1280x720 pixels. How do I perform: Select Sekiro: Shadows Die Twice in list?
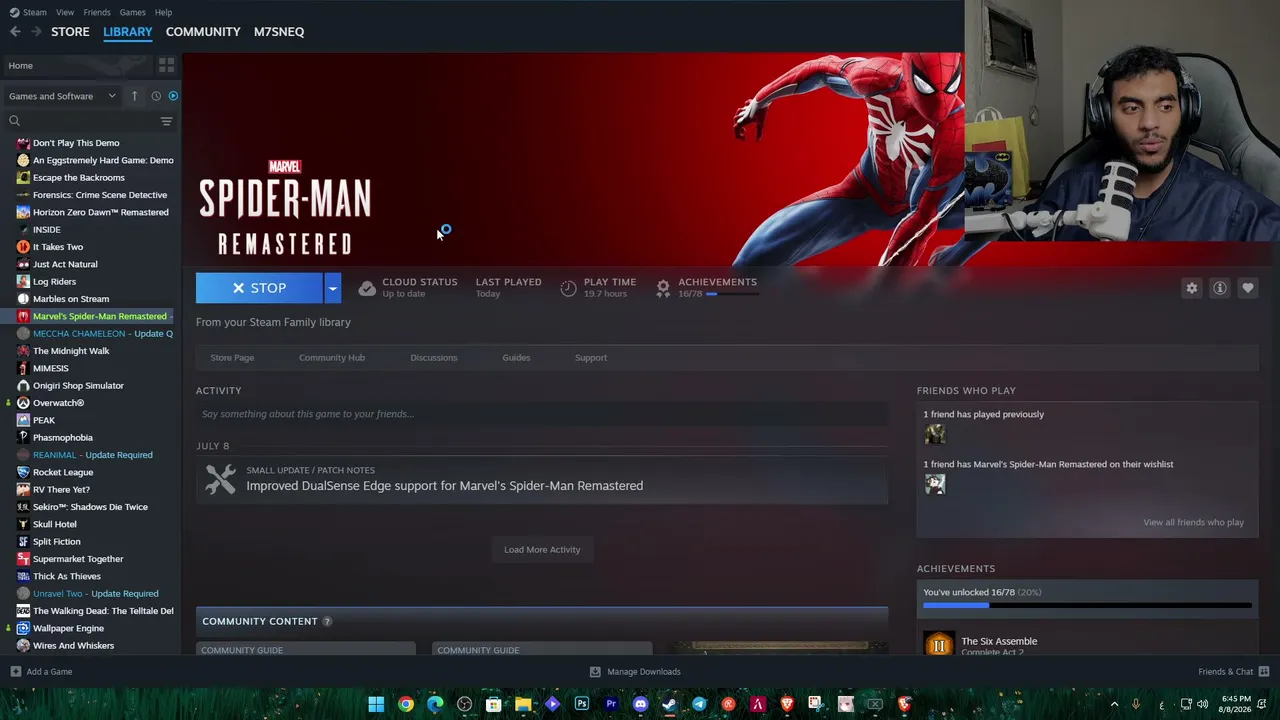pos(90,507)
